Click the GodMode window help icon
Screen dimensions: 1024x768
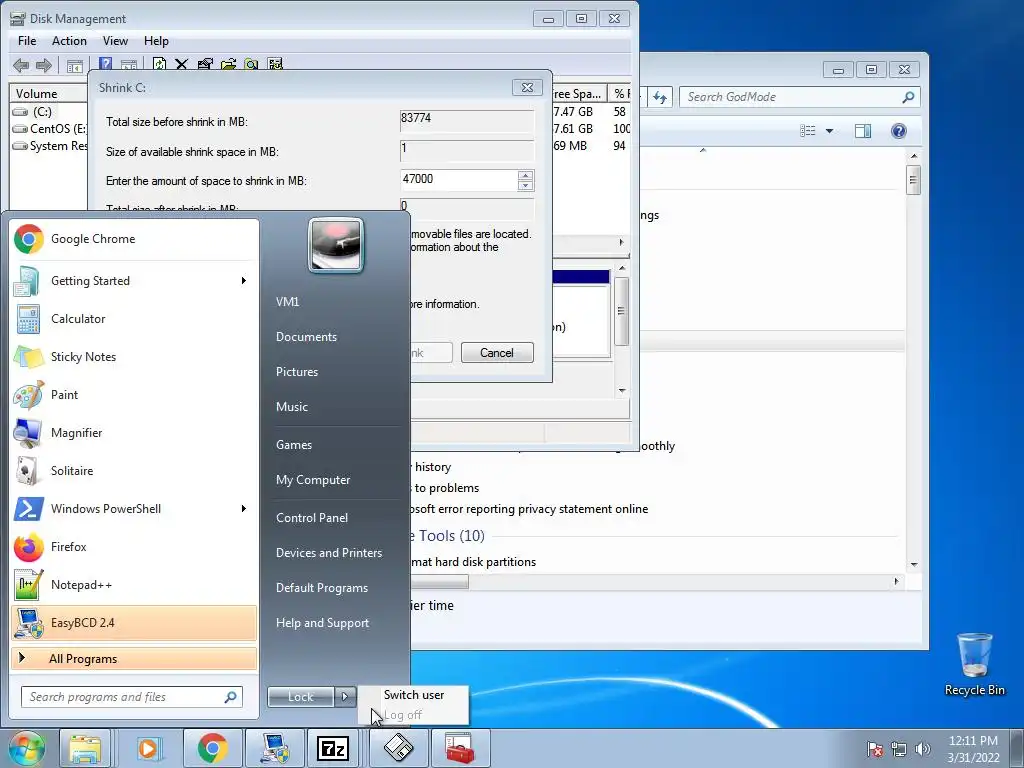899,131
